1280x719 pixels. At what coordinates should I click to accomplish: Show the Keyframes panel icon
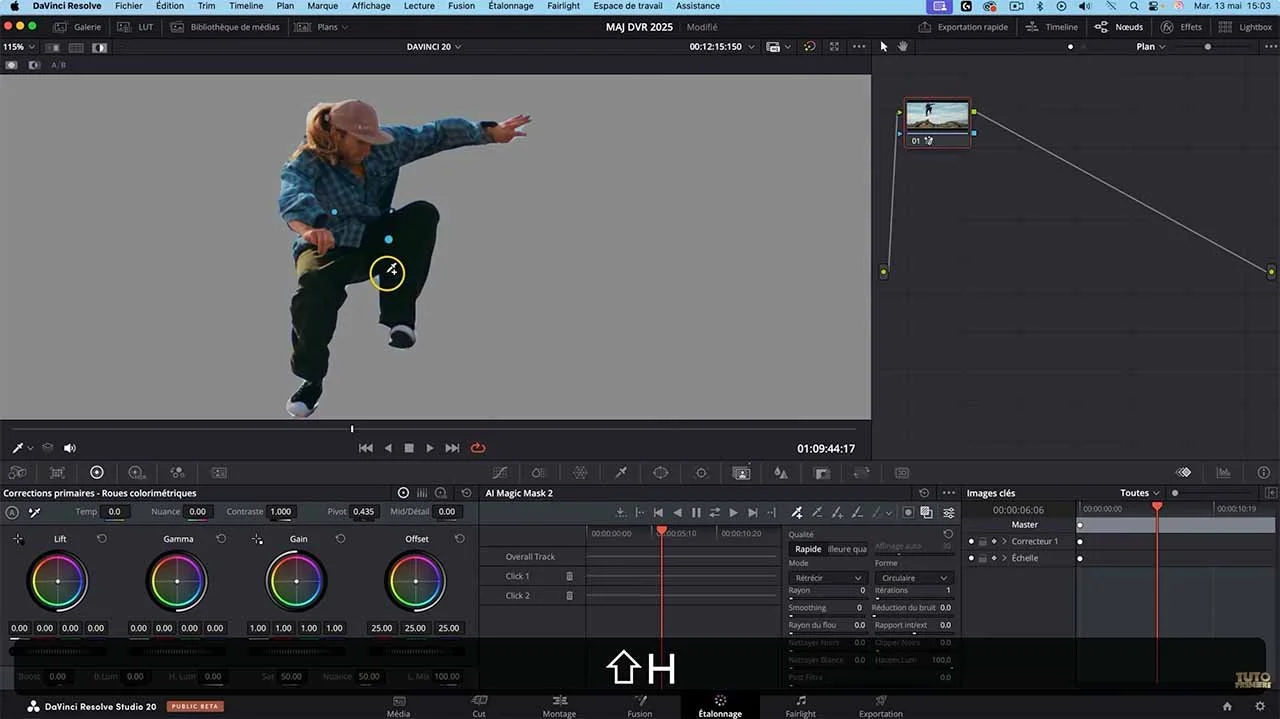coord(1183,472)
